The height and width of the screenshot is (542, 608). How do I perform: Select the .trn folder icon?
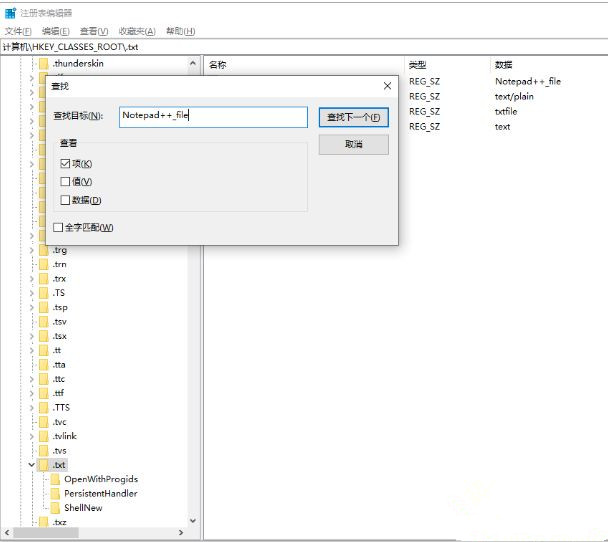point(44,264)
